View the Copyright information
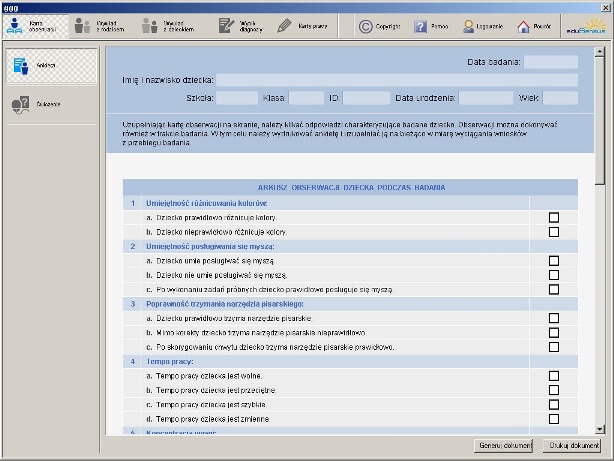Screen dimensions: 614x461 [379, 26]
